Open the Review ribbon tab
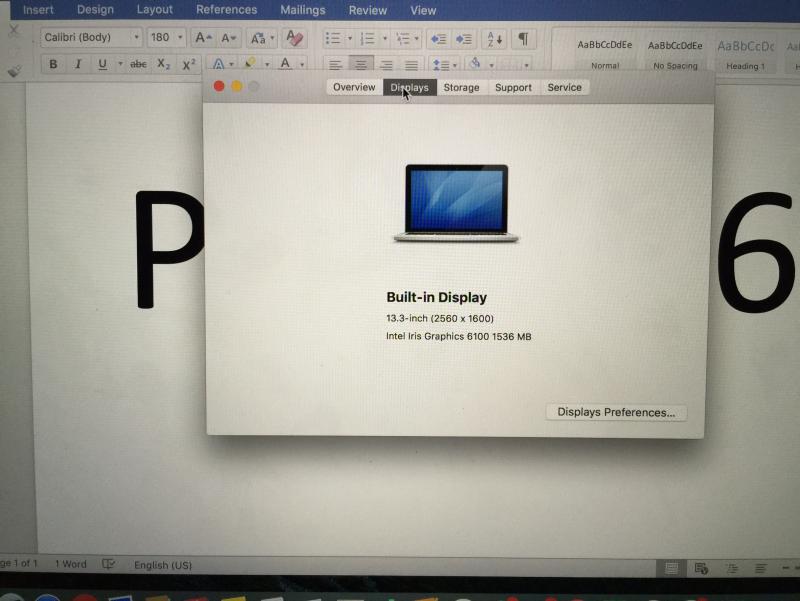 tap(368, 10)
